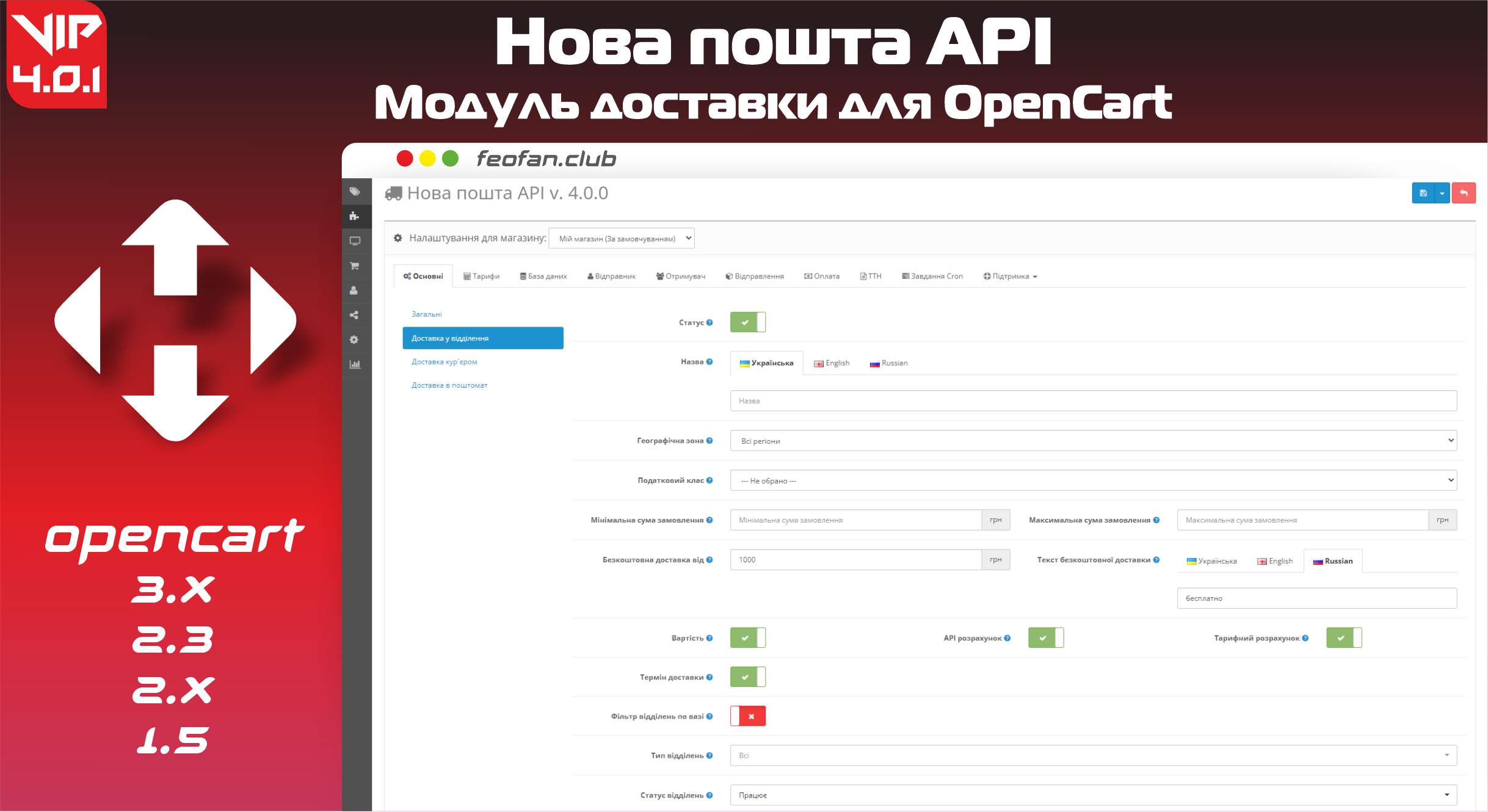This screenshot has width=1488, height=812.
Task: Open the Податковий клас dropdown
Action: click(x=1094, y=480)
